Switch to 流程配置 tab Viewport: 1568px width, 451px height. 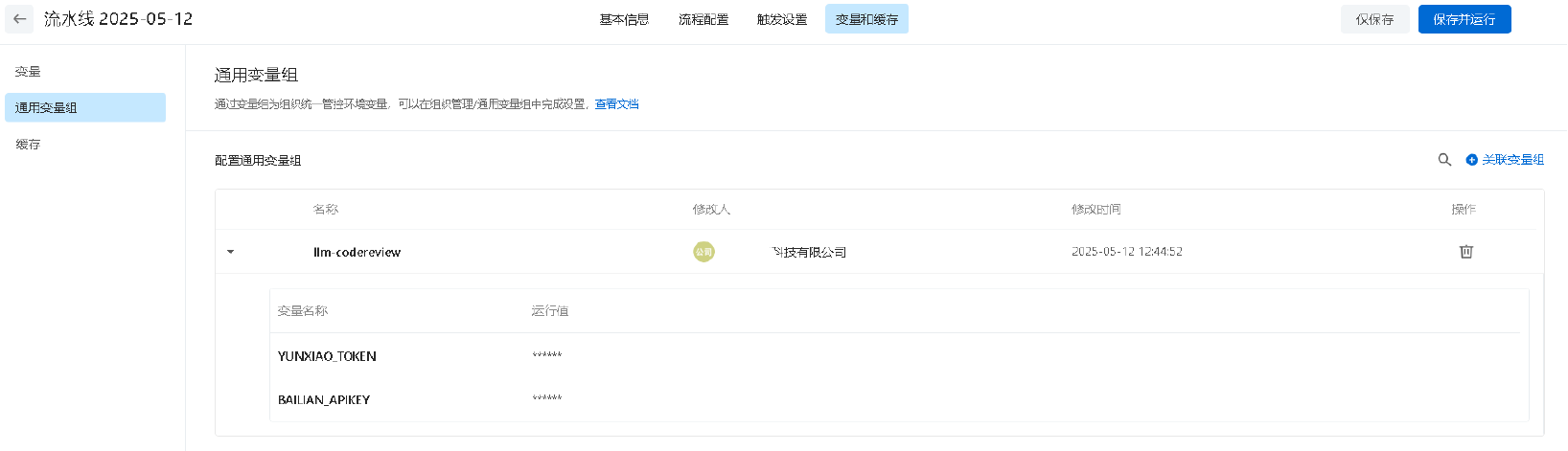pyautogui.click(x=703, y=19)
